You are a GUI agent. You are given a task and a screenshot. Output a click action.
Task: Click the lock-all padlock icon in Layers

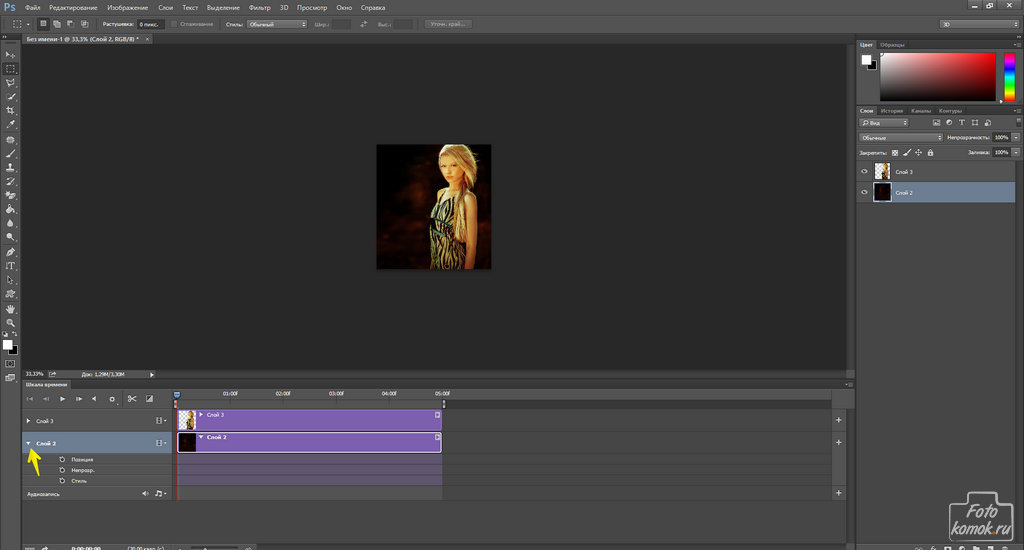click(931, 153)
